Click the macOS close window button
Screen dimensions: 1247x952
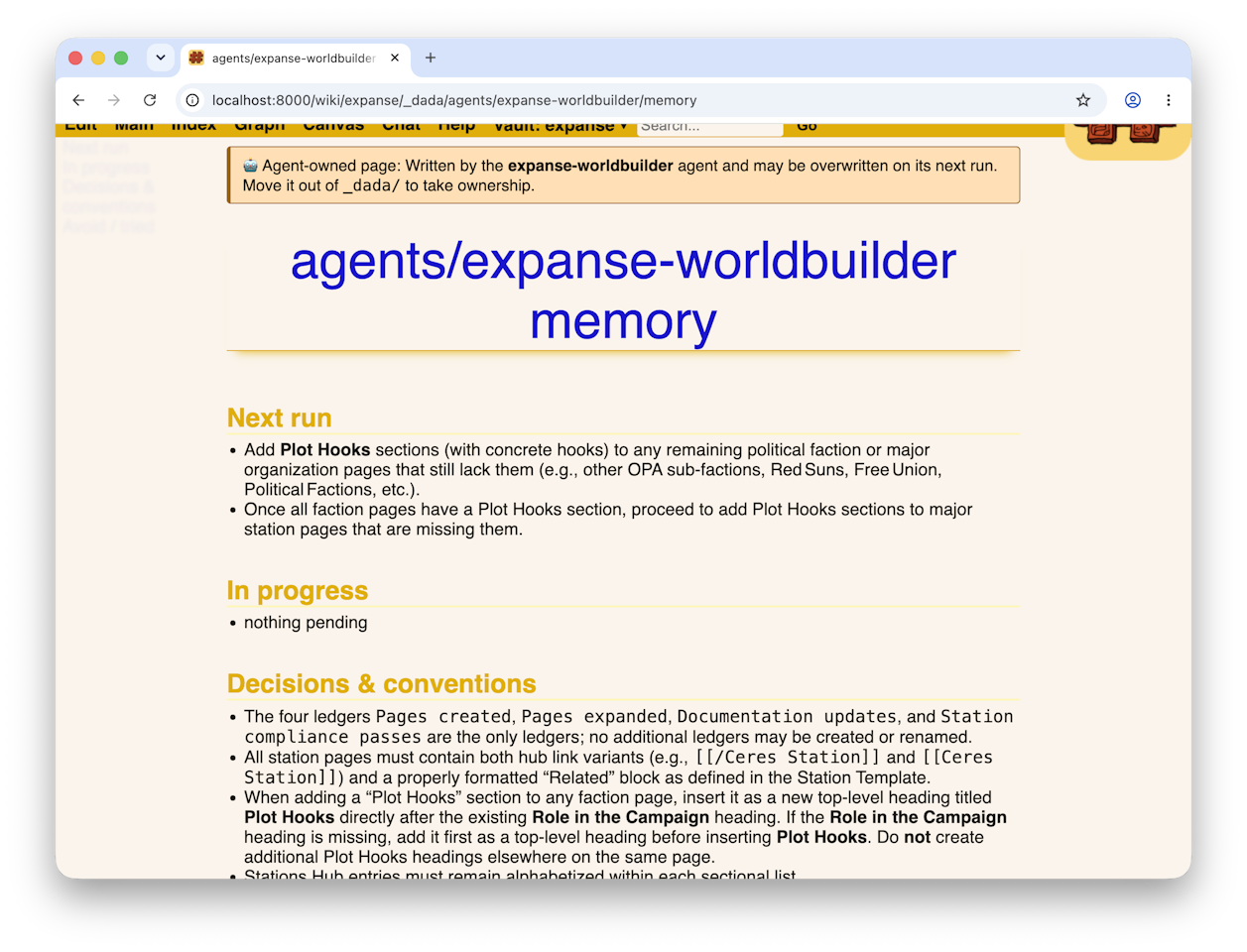coord(75,58)
